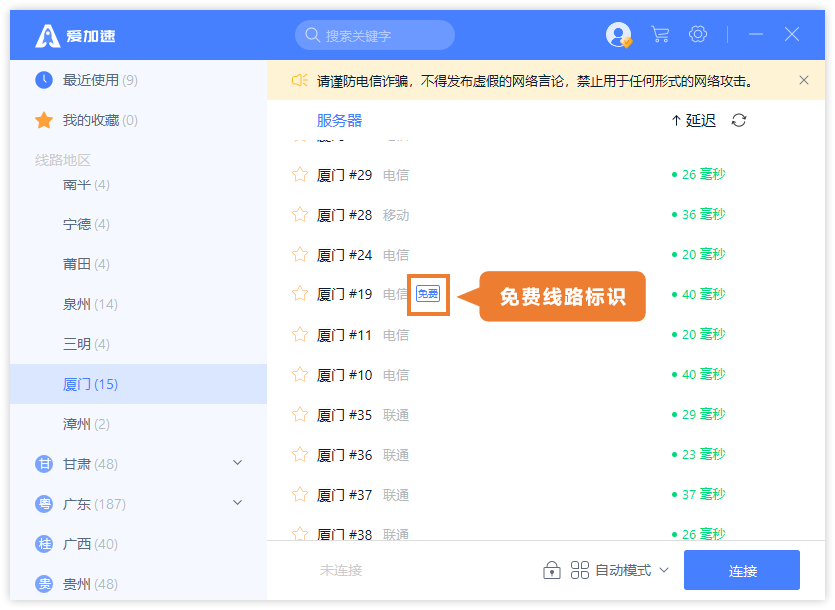Viewport: 835px width, 610px height.
Task: Favorite server 厦门 #36 with its star
Action: 300,454
